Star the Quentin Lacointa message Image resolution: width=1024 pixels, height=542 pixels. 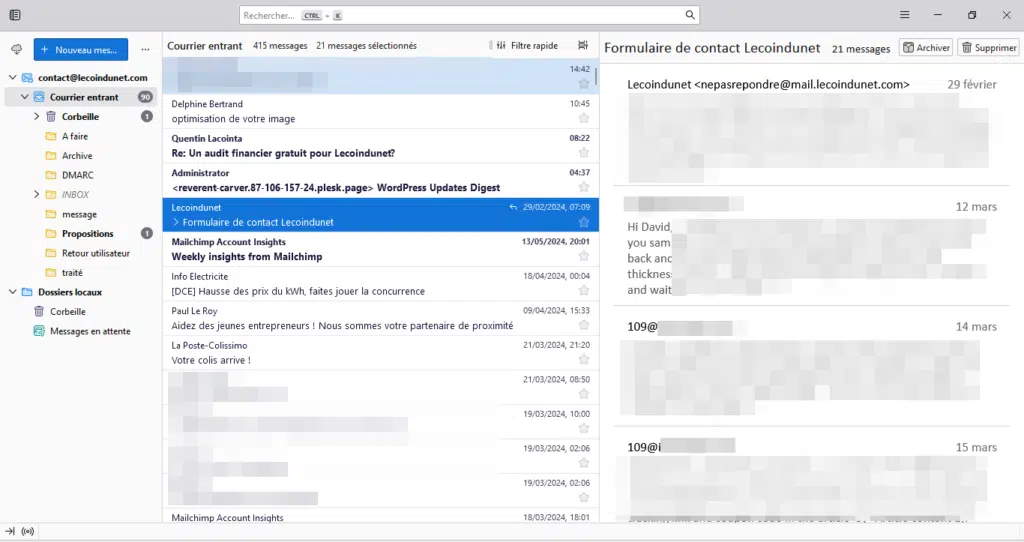pyautogui.click(x=584, y=153)
